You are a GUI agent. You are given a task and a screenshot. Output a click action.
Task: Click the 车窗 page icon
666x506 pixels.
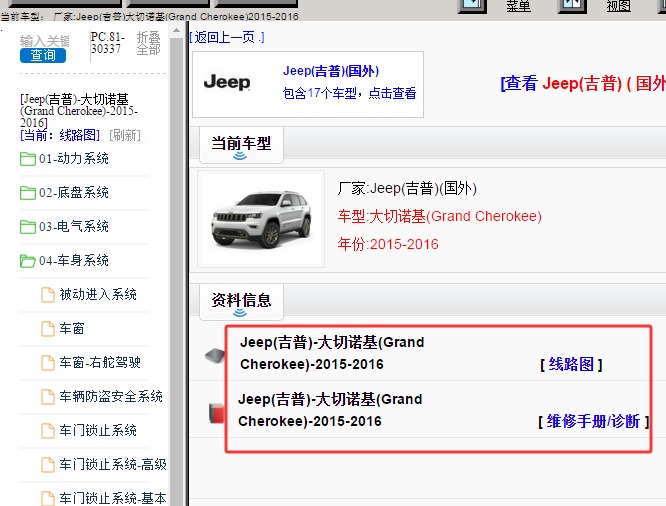pyautogui.click(x=48, y=328)
